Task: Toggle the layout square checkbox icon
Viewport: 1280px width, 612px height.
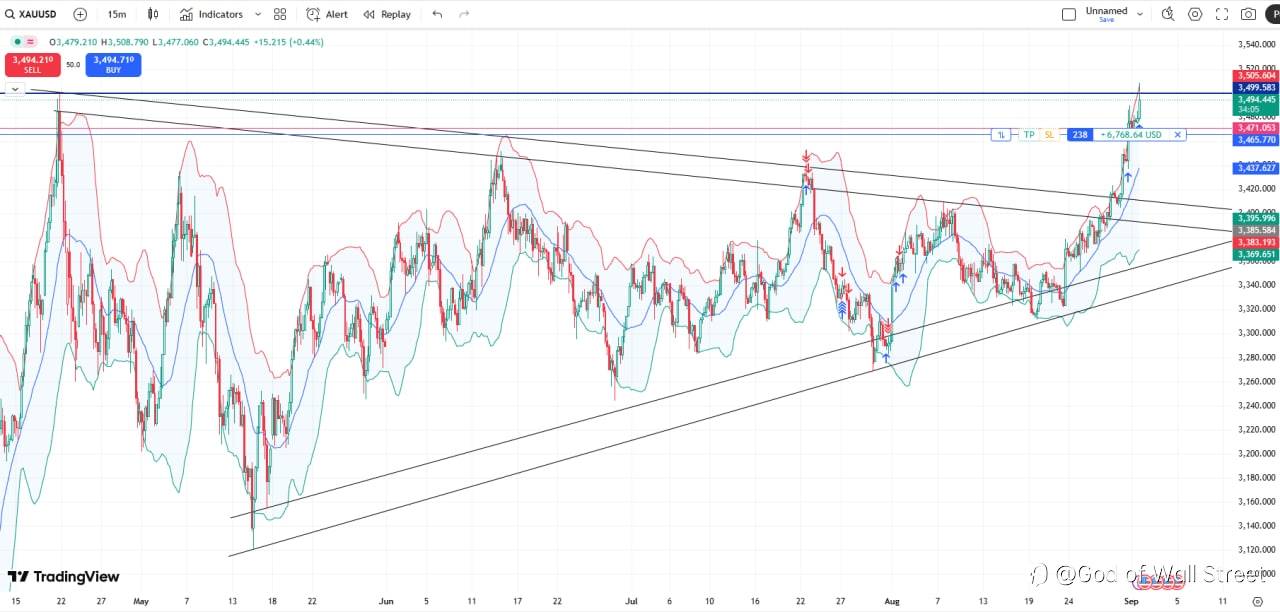Action: click(1068, 14)
